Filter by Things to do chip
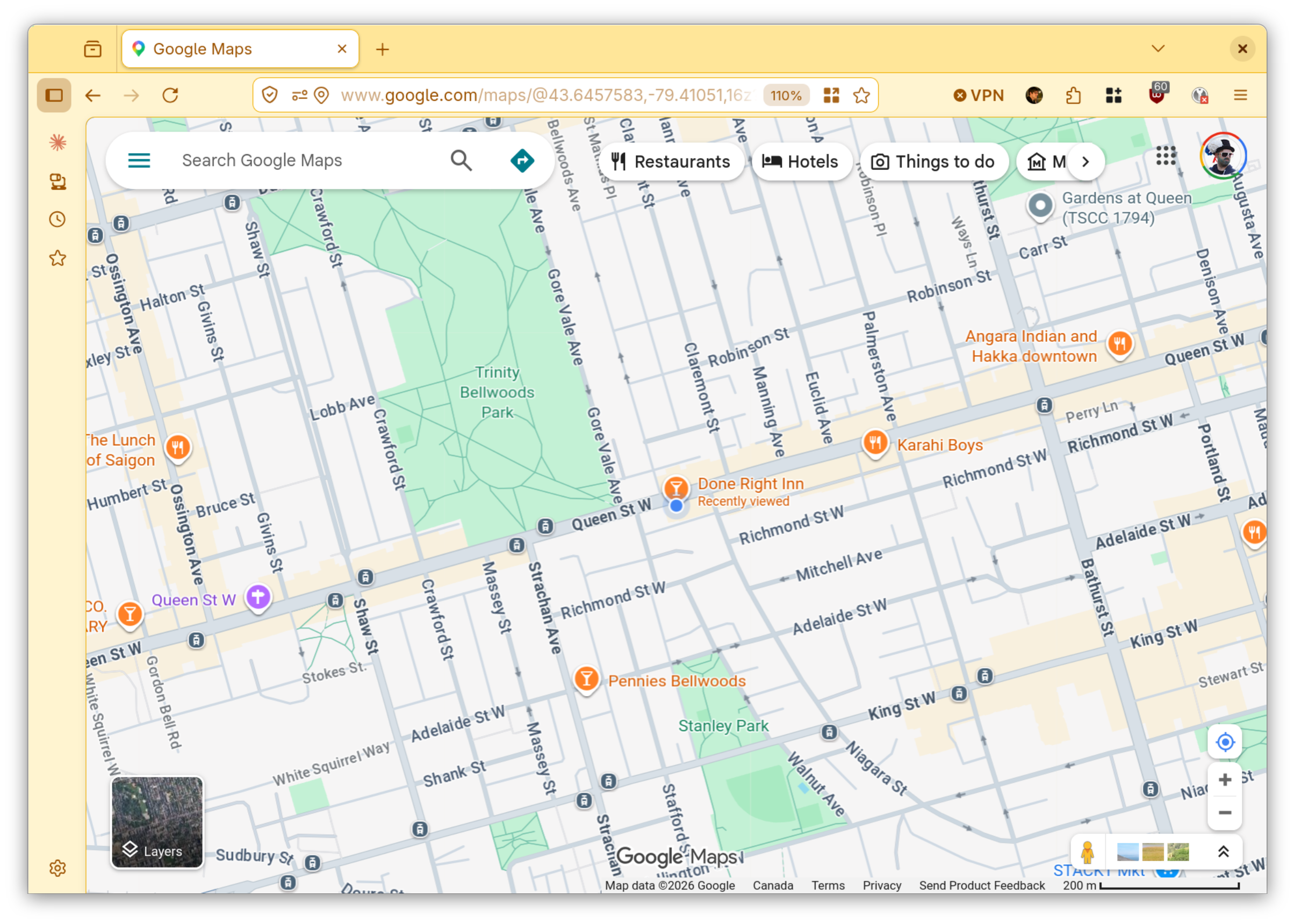Screen dimensions: 1294x924 coord(934,162)
